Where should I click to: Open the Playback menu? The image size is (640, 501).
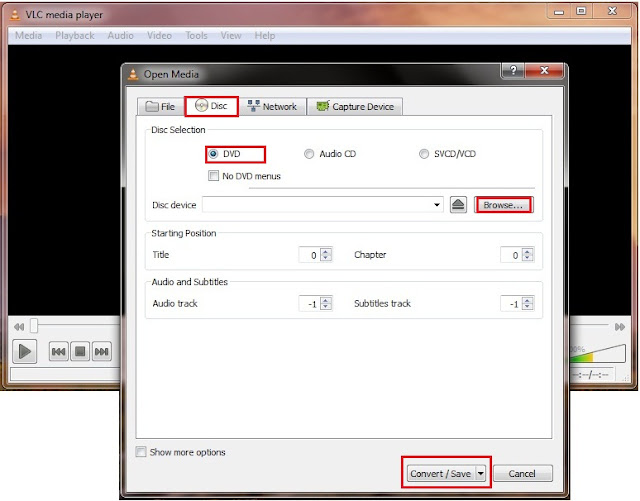click(x=75, y=36)
